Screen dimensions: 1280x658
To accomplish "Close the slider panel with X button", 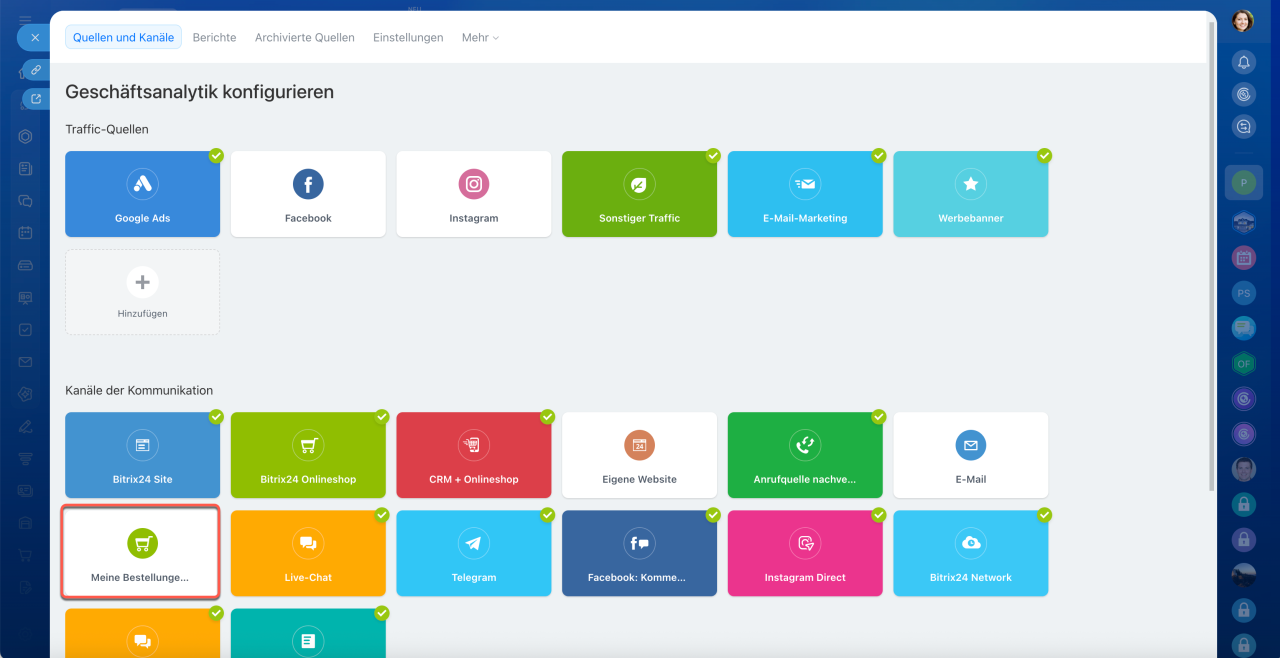I will tap(35, 37).
